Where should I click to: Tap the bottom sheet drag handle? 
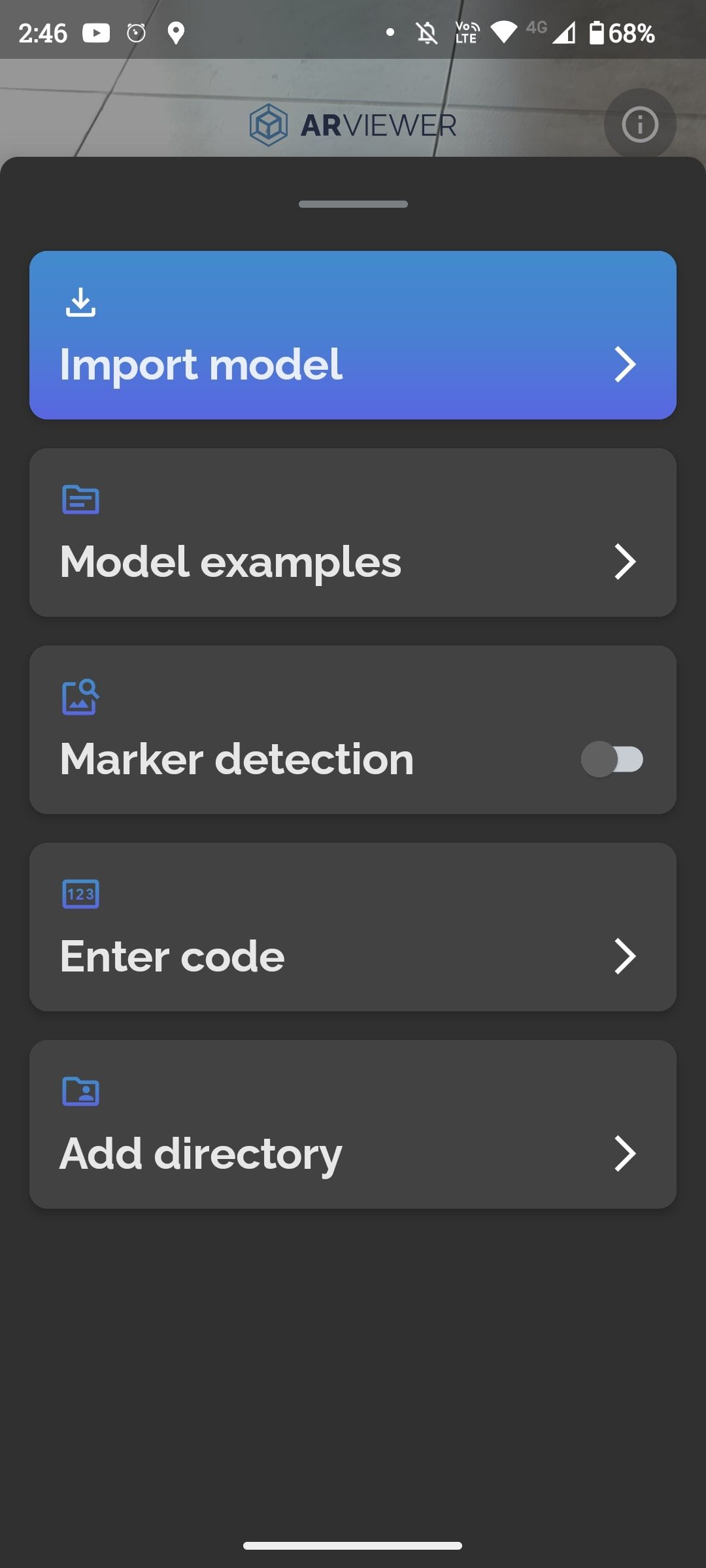pyautogui.click(x=353, y=204)
